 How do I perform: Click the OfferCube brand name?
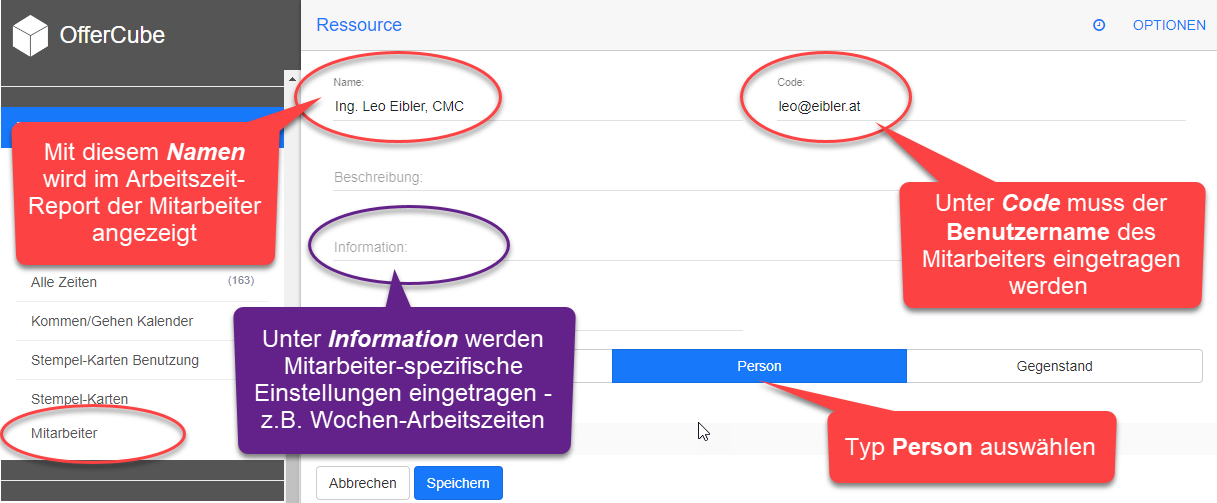pyautogui.click(x=112, y=36)
